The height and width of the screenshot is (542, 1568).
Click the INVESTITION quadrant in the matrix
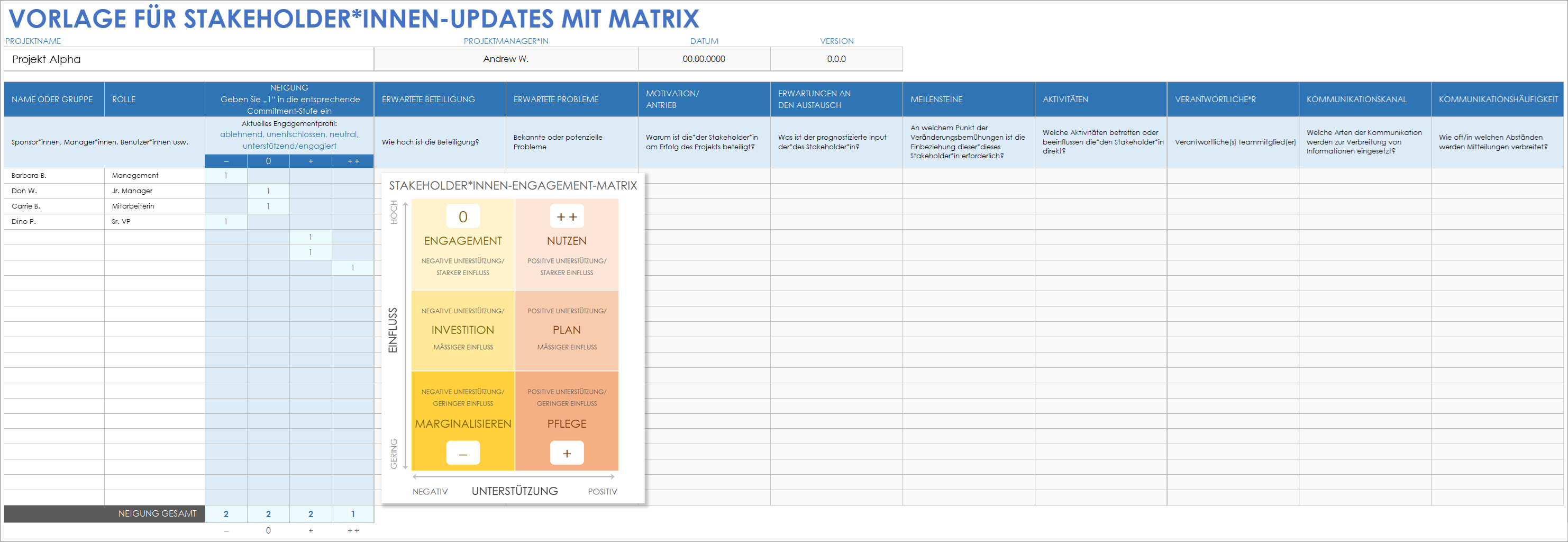[463, 330]
